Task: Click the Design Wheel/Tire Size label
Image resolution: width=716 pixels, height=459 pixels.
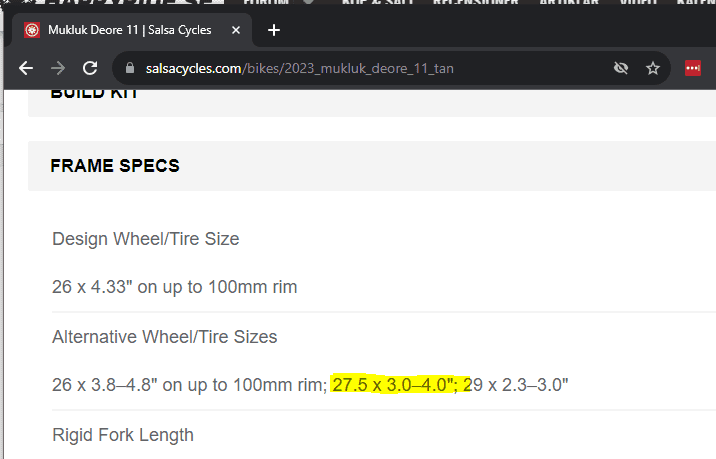Action: (x=146, y=239)
